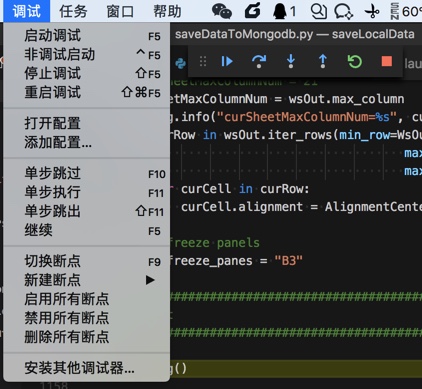This screenshot has height=389, width=422.
Task: Click freeze_panes assignment in code
Action: pos(237,261)
